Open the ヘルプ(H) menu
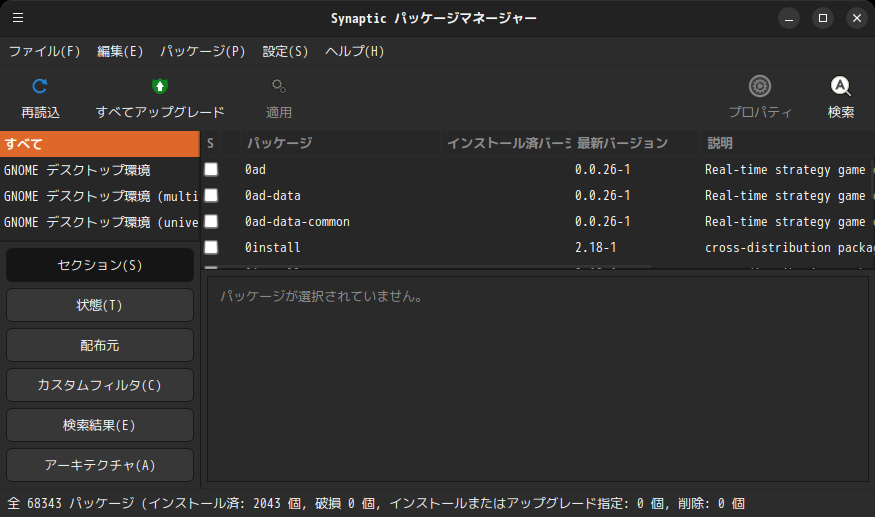Screen dimensions: 875x517 click(354, 51)
